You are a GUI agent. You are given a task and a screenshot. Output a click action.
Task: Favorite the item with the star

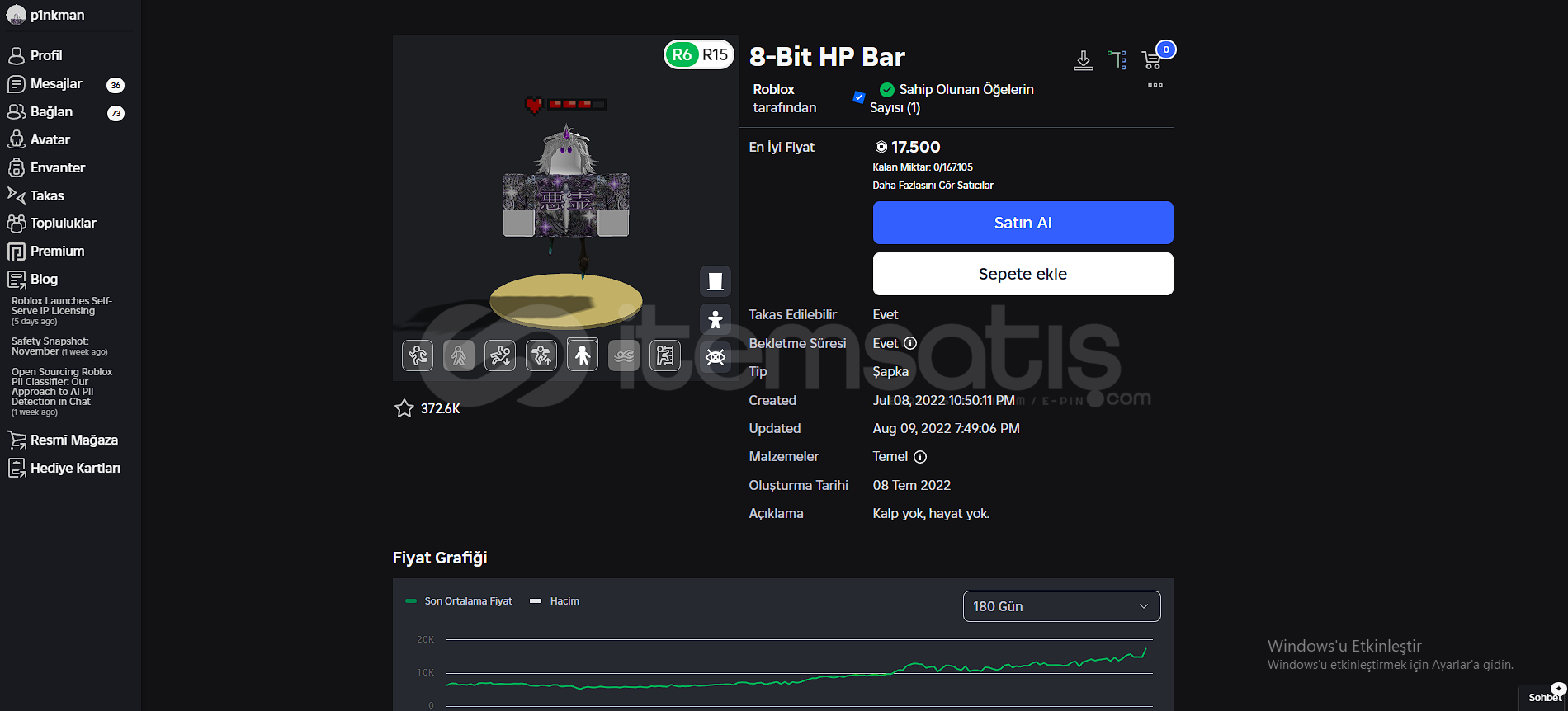pyautogui.click(x=404, y=408)
